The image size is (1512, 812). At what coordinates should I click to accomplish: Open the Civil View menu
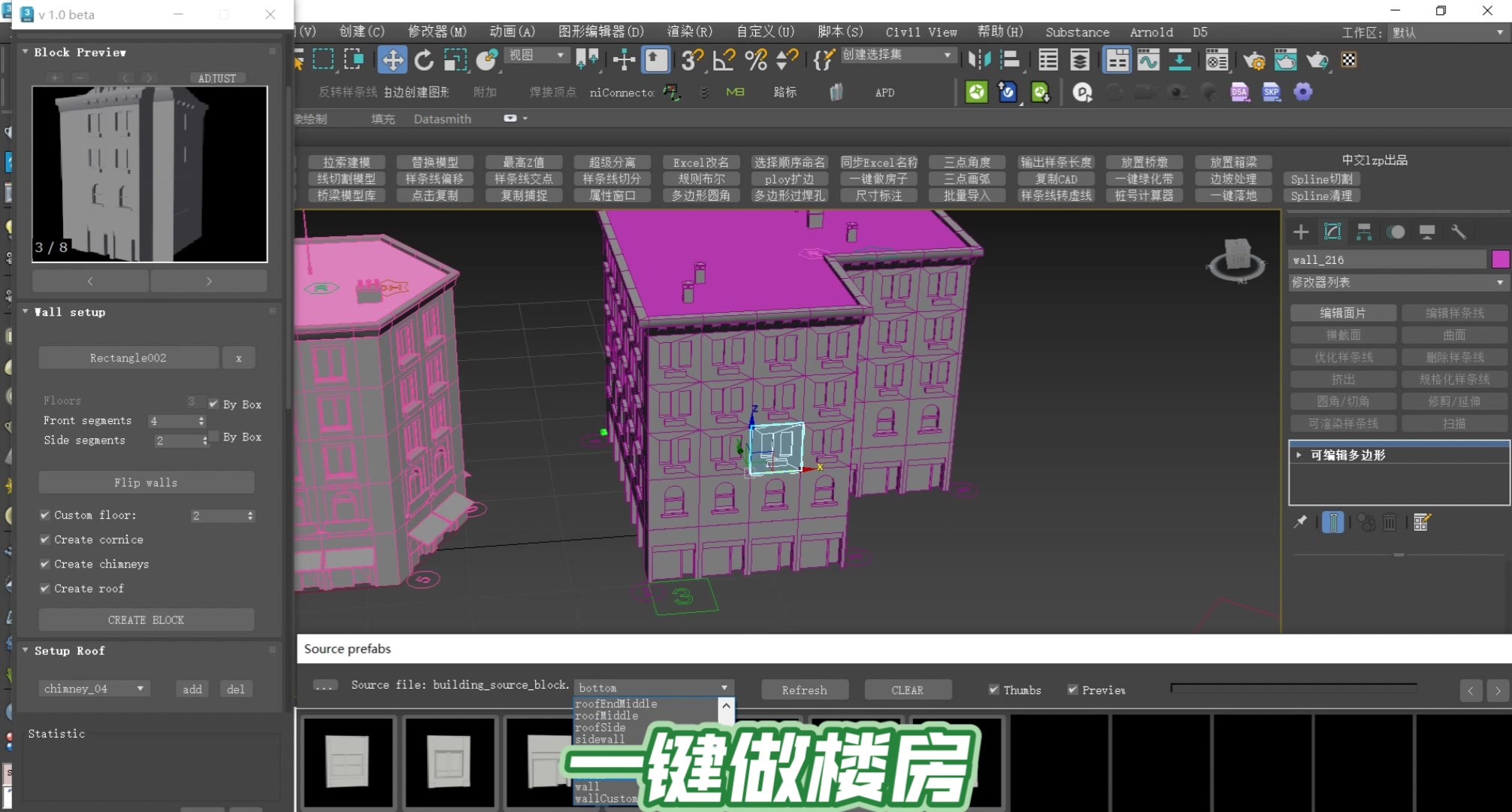921,32
